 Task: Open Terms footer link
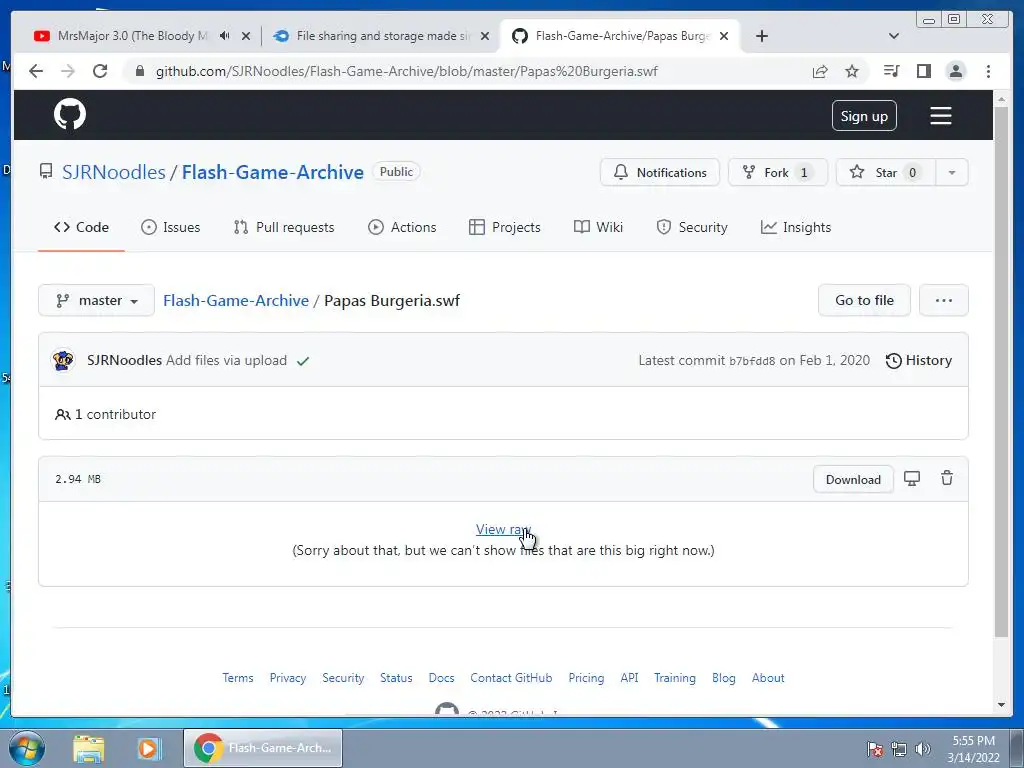click(x=238, y=678)
